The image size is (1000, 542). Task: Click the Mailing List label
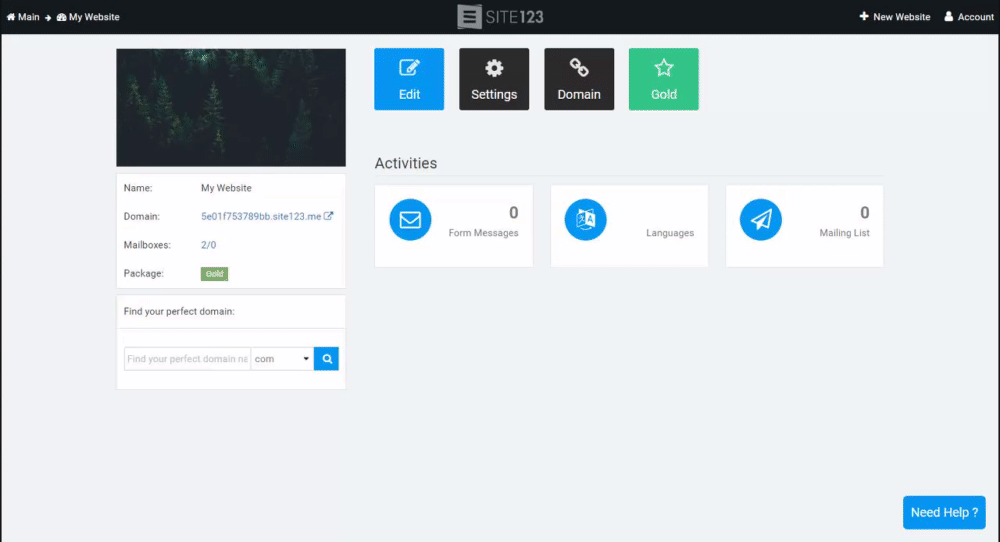click(x=844, y=233)
